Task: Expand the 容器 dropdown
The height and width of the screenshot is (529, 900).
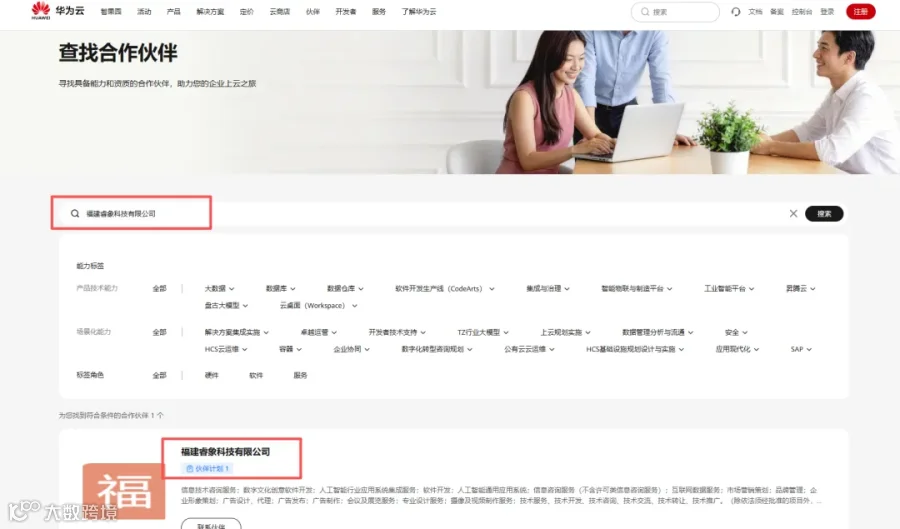Action: click(290, 349)
